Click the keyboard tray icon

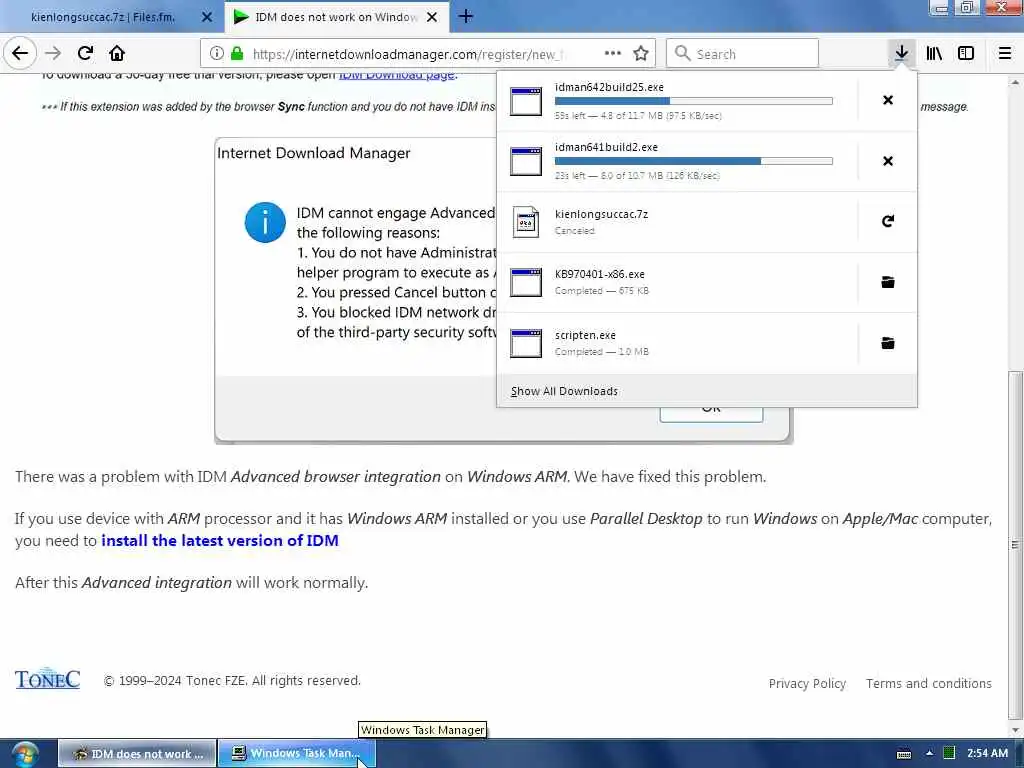[904, 754]
